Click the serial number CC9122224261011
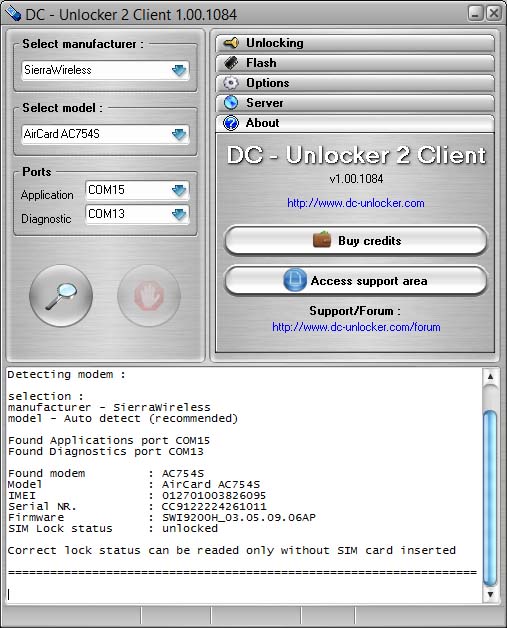507x628 pixels. 214,506
